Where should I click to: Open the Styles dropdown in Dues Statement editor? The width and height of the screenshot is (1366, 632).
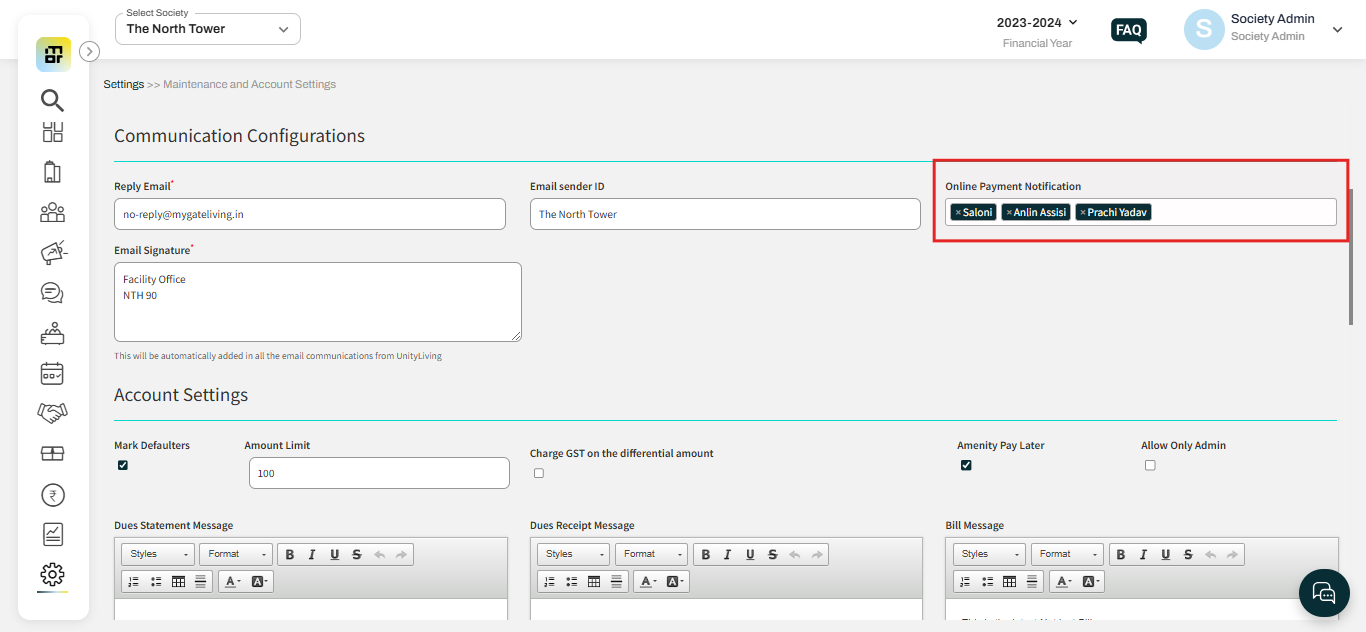[x=156, y=553]
